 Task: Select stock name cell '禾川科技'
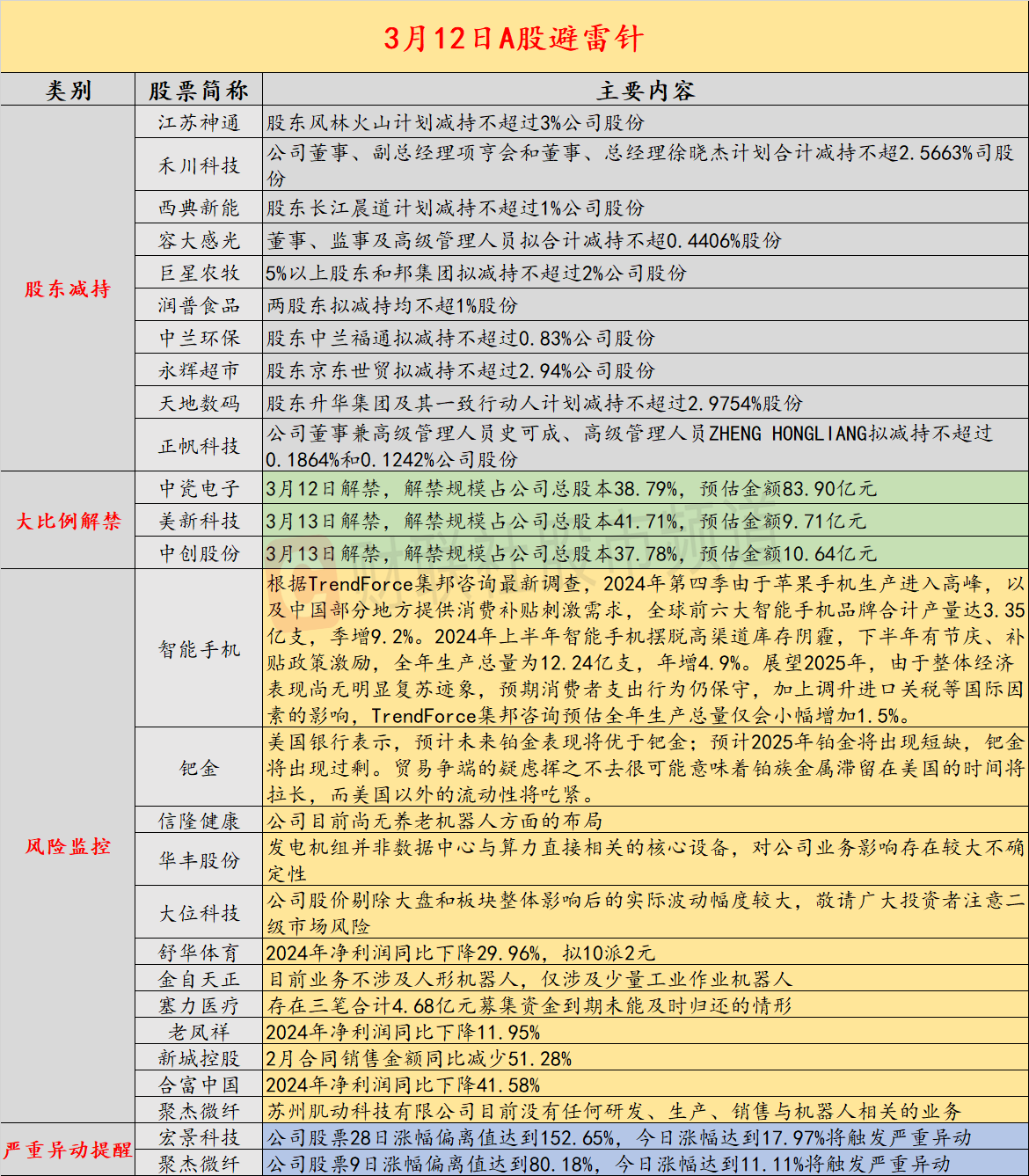(x=199, y=165)
